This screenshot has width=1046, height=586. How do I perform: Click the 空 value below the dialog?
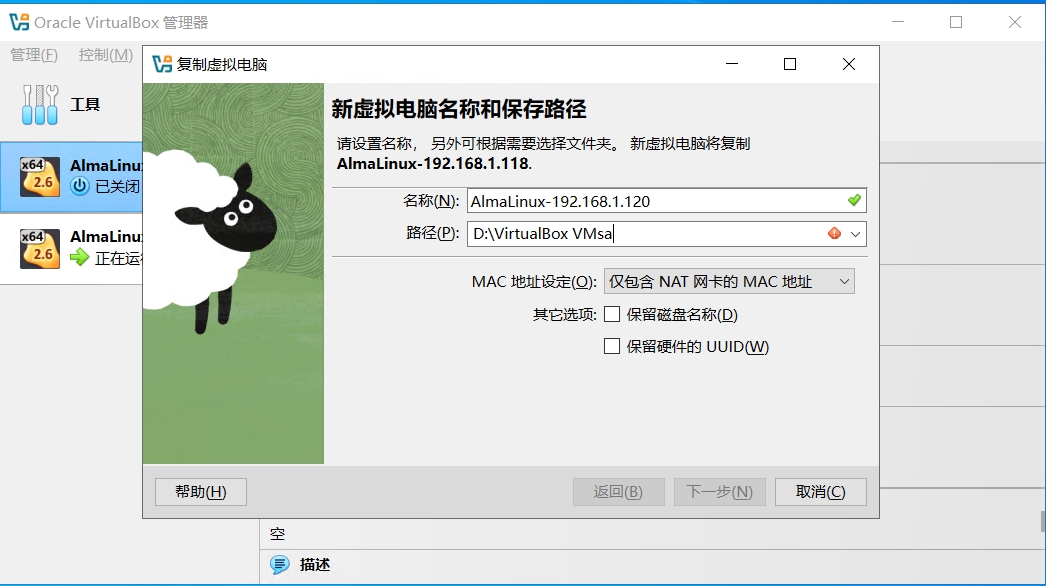point(278,534)
